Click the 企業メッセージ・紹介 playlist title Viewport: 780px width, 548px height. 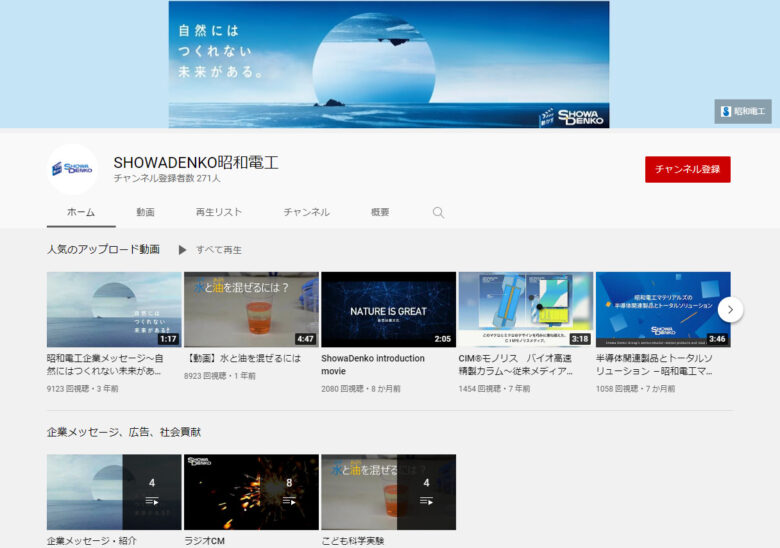[92, 541]
